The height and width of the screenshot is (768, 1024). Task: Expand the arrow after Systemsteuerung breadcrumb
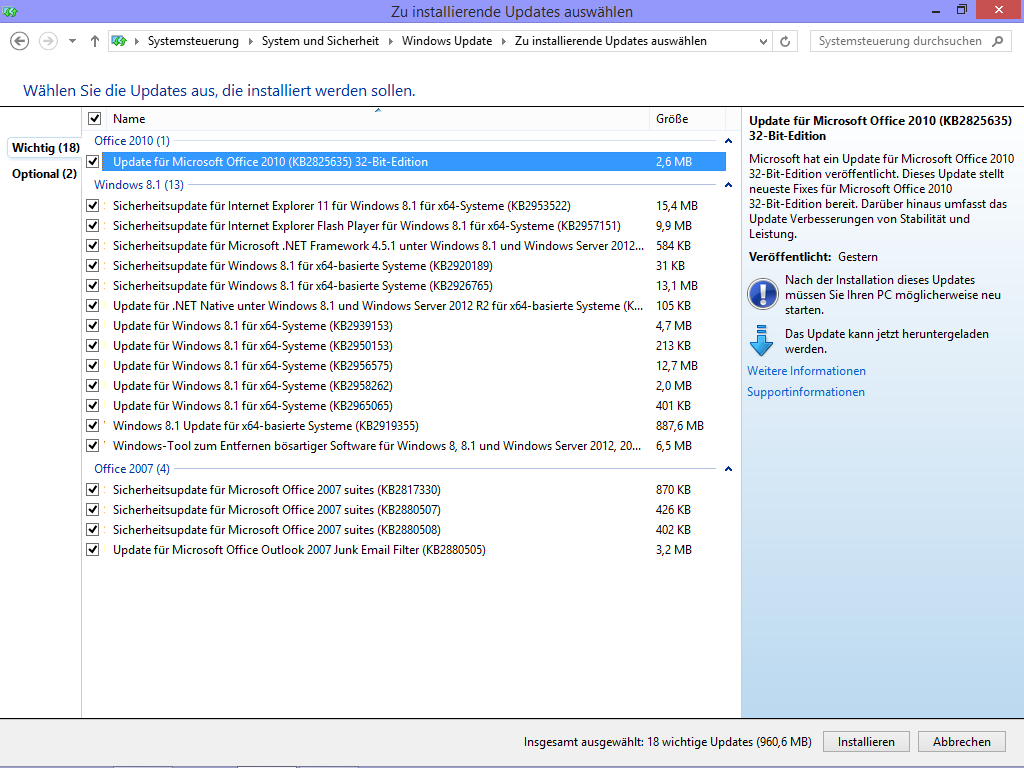(251, 41)
